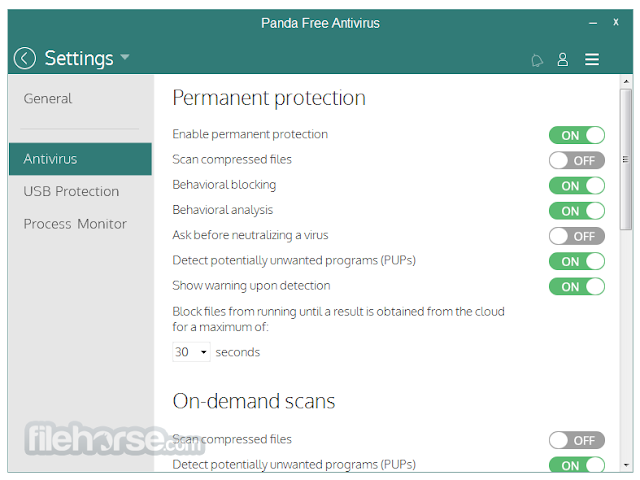Screen dimensions: 640x480
Task: Open the user account icon
Action: tap(563, 60)
